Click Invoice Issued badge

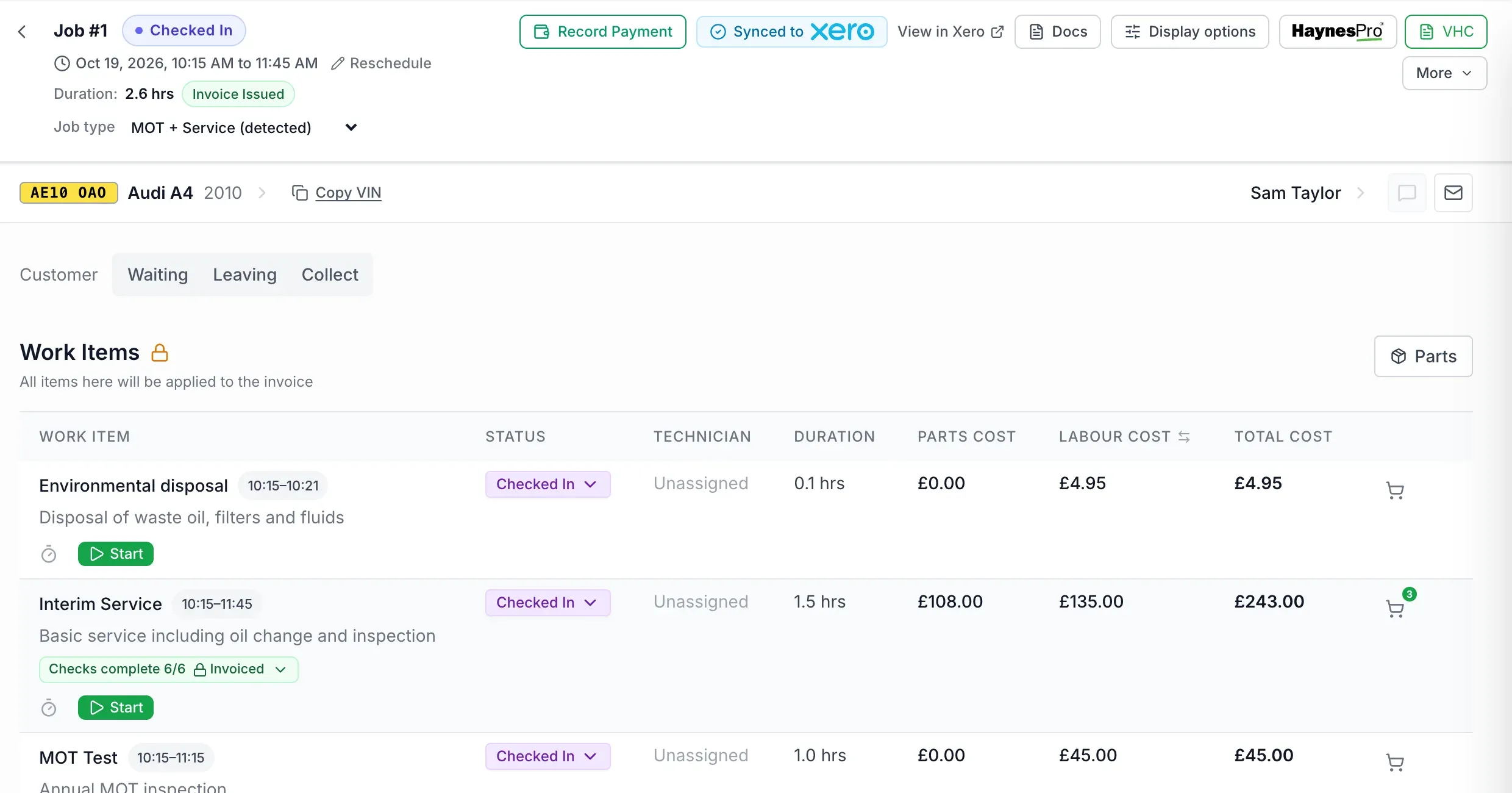click(238, 94)
